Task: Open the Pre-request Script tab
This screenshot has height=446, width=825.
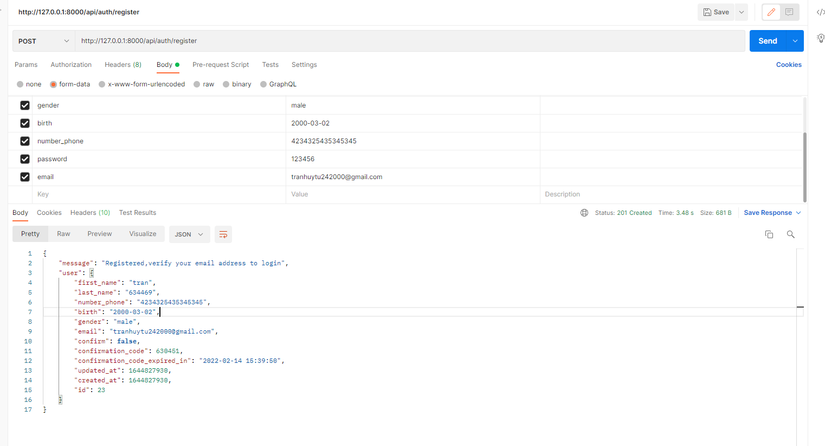Action: pyautogui.click(x=220, y=65)
